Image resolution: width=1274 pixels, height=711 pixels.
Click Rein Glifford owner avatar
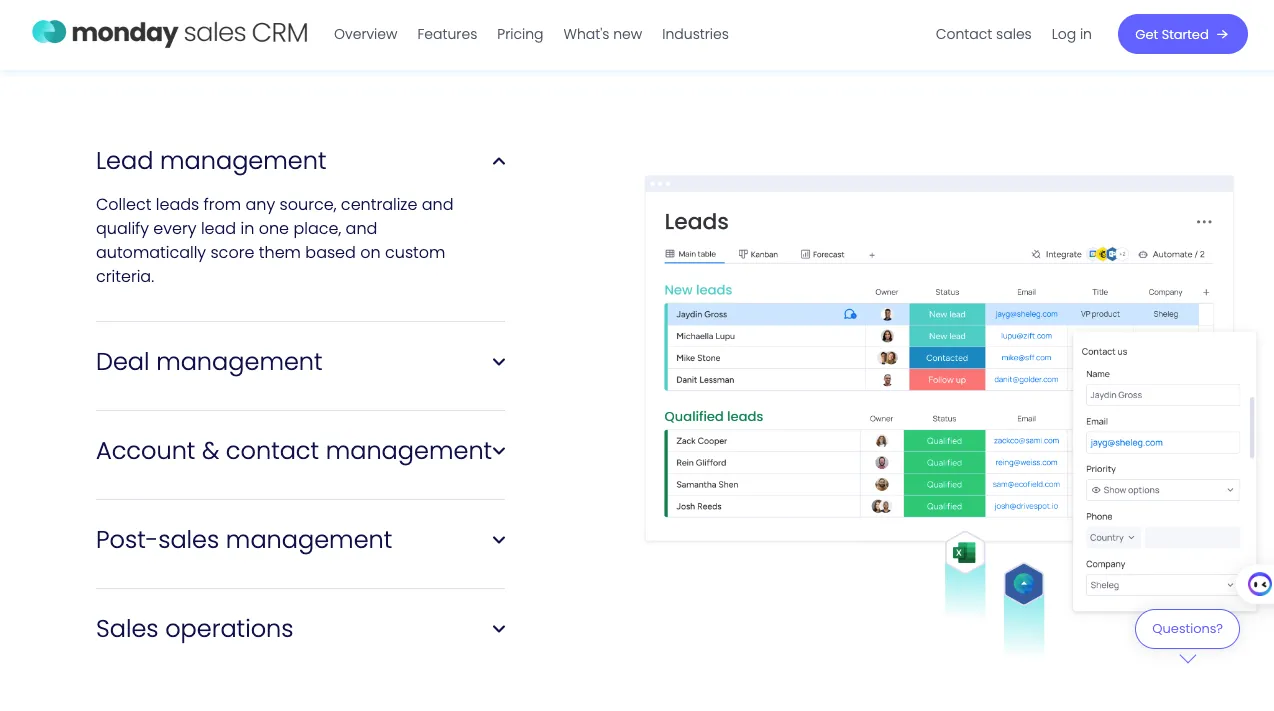[x=881, y=463]
